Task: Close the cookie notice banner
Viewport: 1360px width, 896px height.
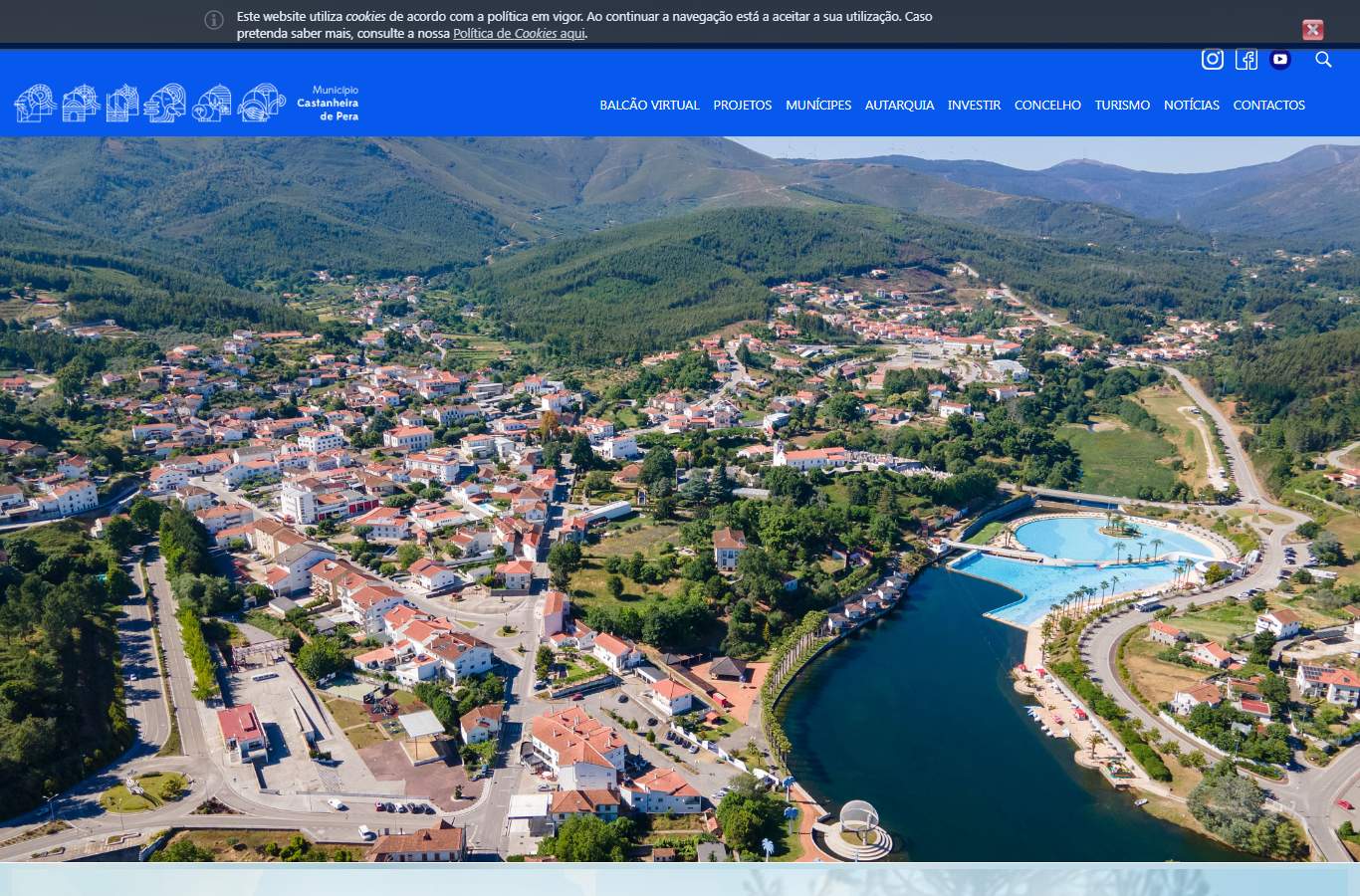Action: click(x=1313, y=30)
